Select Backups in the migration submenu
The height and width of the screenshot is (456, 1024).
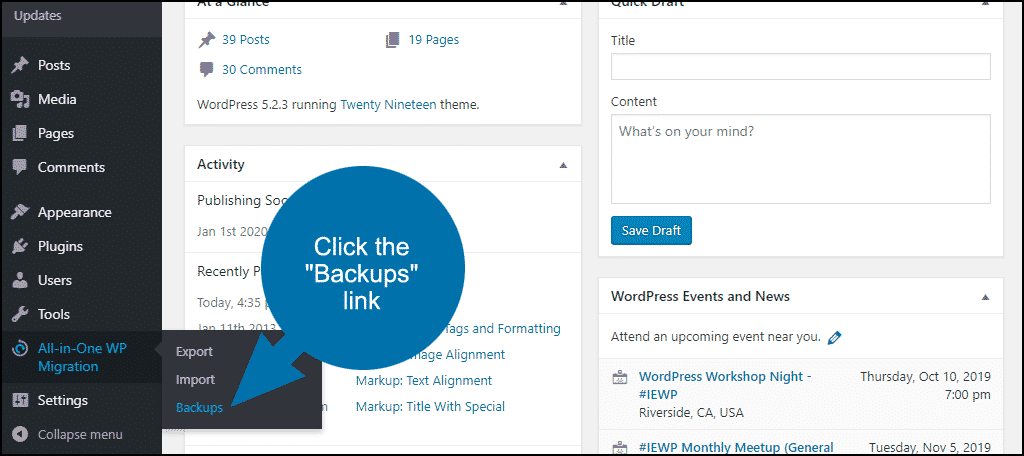(199, 408)
